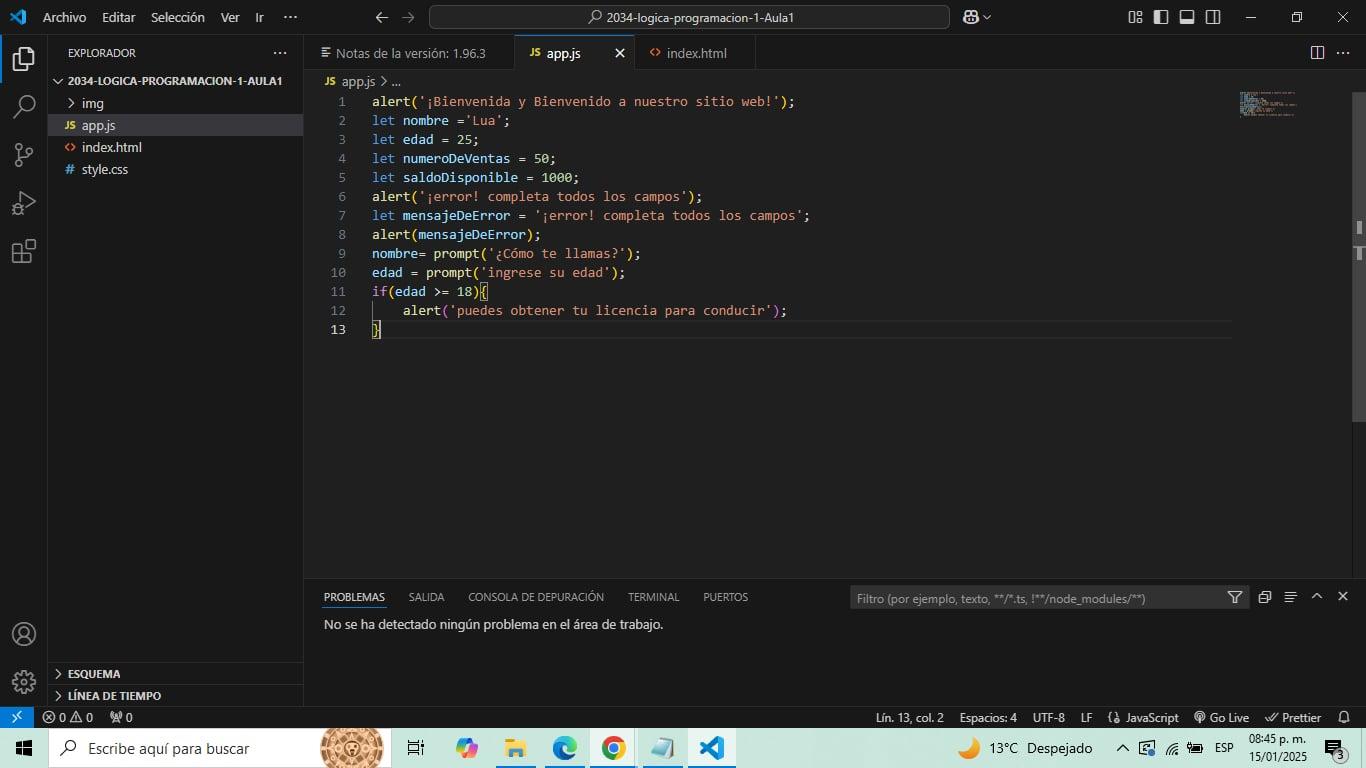The width and height of the screenshot is (1366, 768).
Task: Maximize the panel with the chevron up
Action: coord(1317,596)
